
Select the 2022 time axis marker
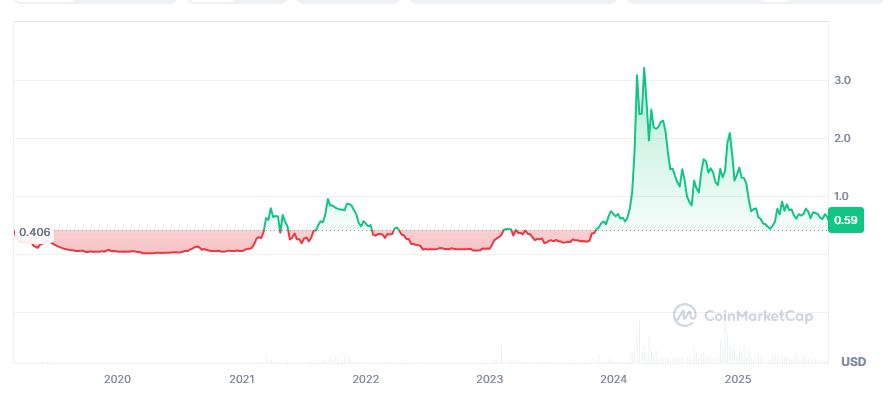[x=365, y=379]
